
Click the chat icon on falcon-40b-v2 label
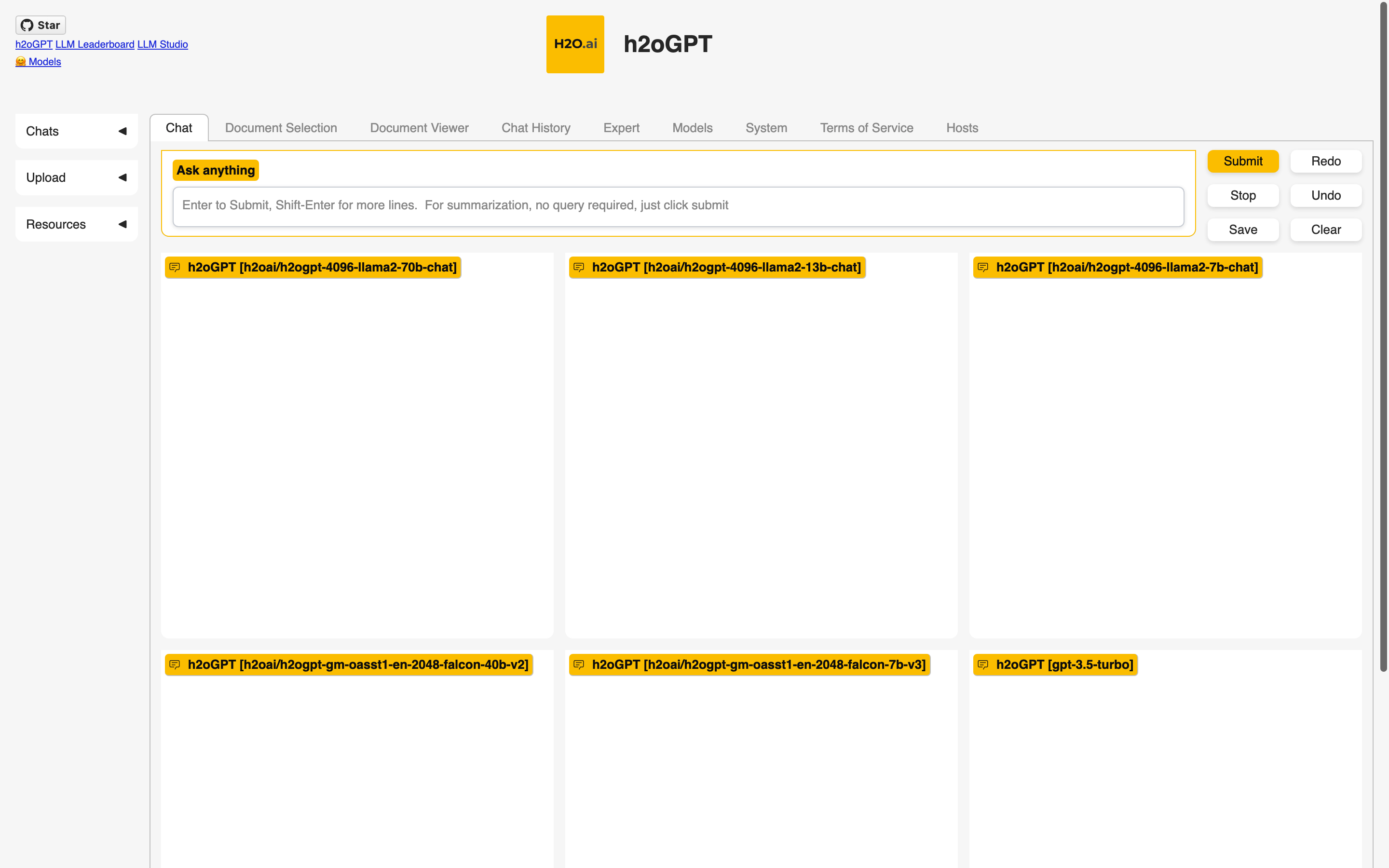pos(175,664)
